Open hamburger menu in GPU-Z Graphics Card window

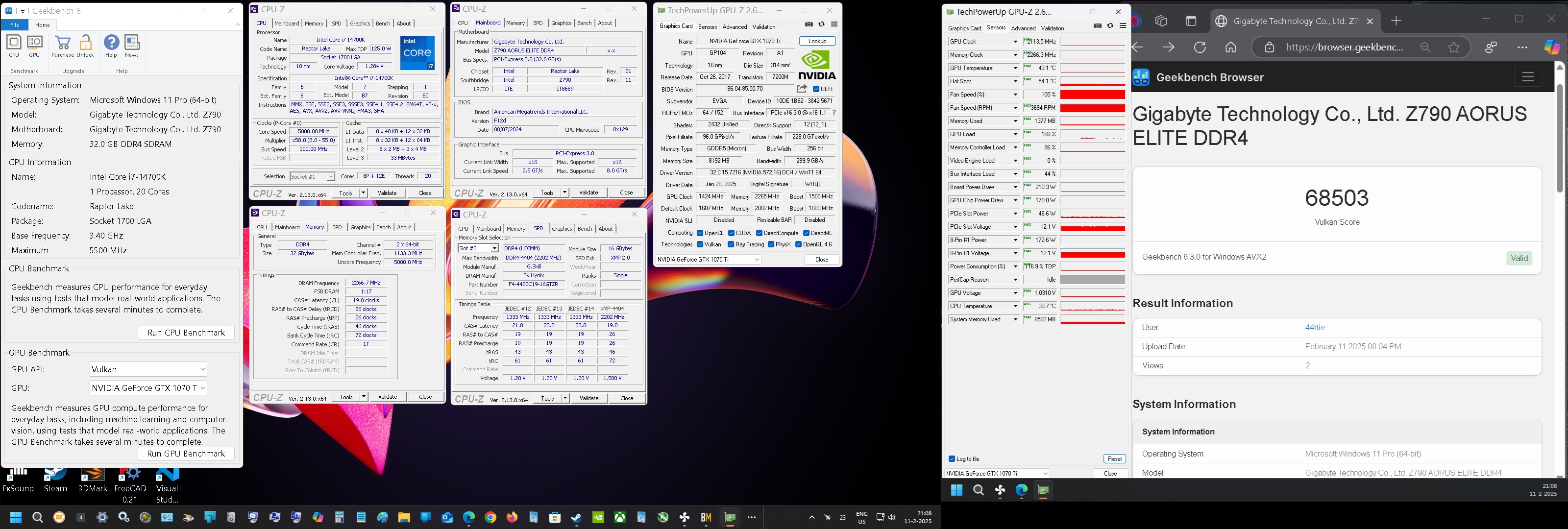[x=834, y=24]
